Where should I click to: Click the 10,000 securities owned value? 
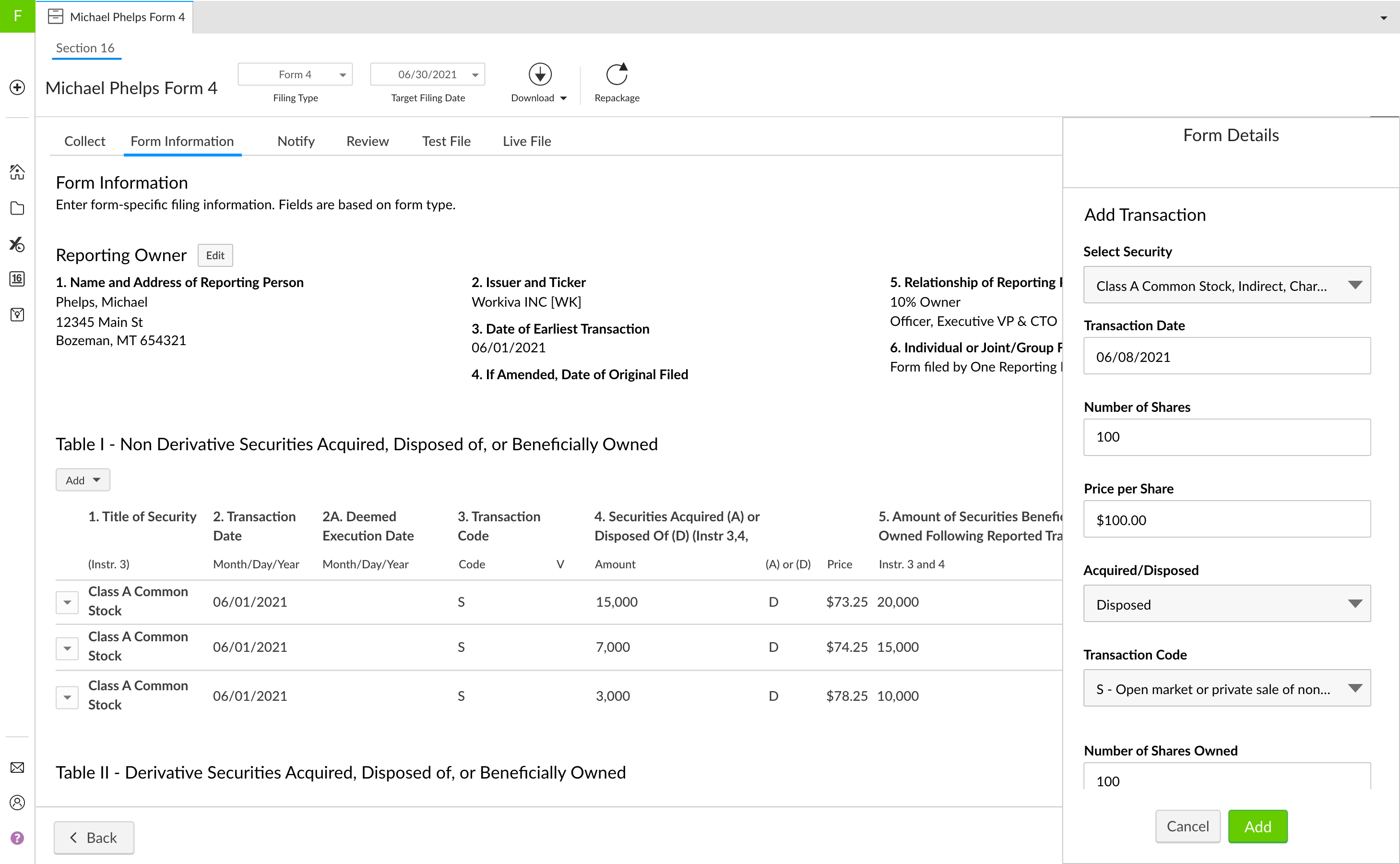point(897,696)
